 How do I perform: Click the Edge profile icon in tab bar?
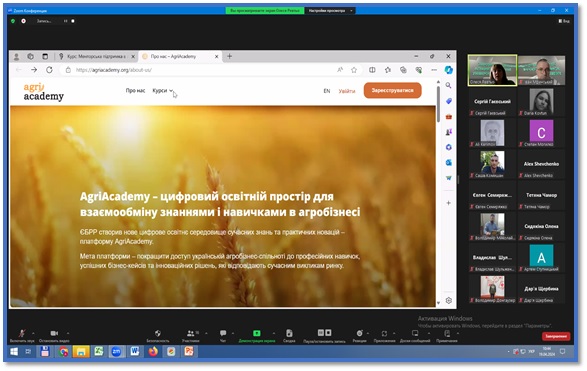[16, 57]
